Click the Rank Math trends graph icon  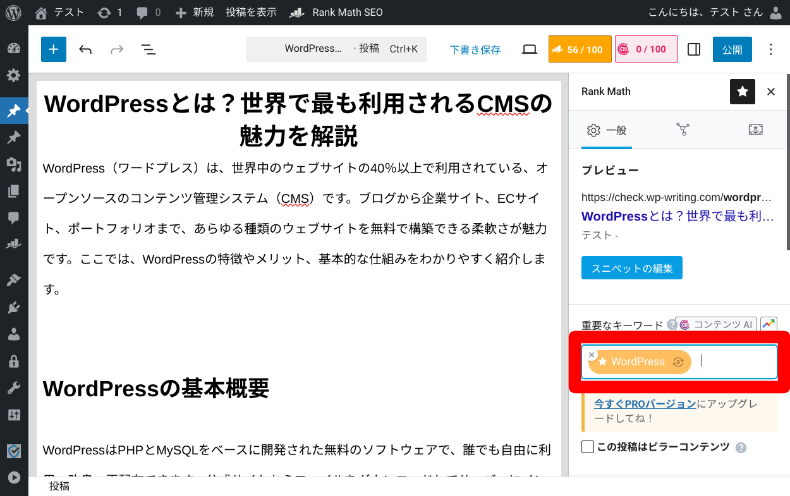[768, 324]
